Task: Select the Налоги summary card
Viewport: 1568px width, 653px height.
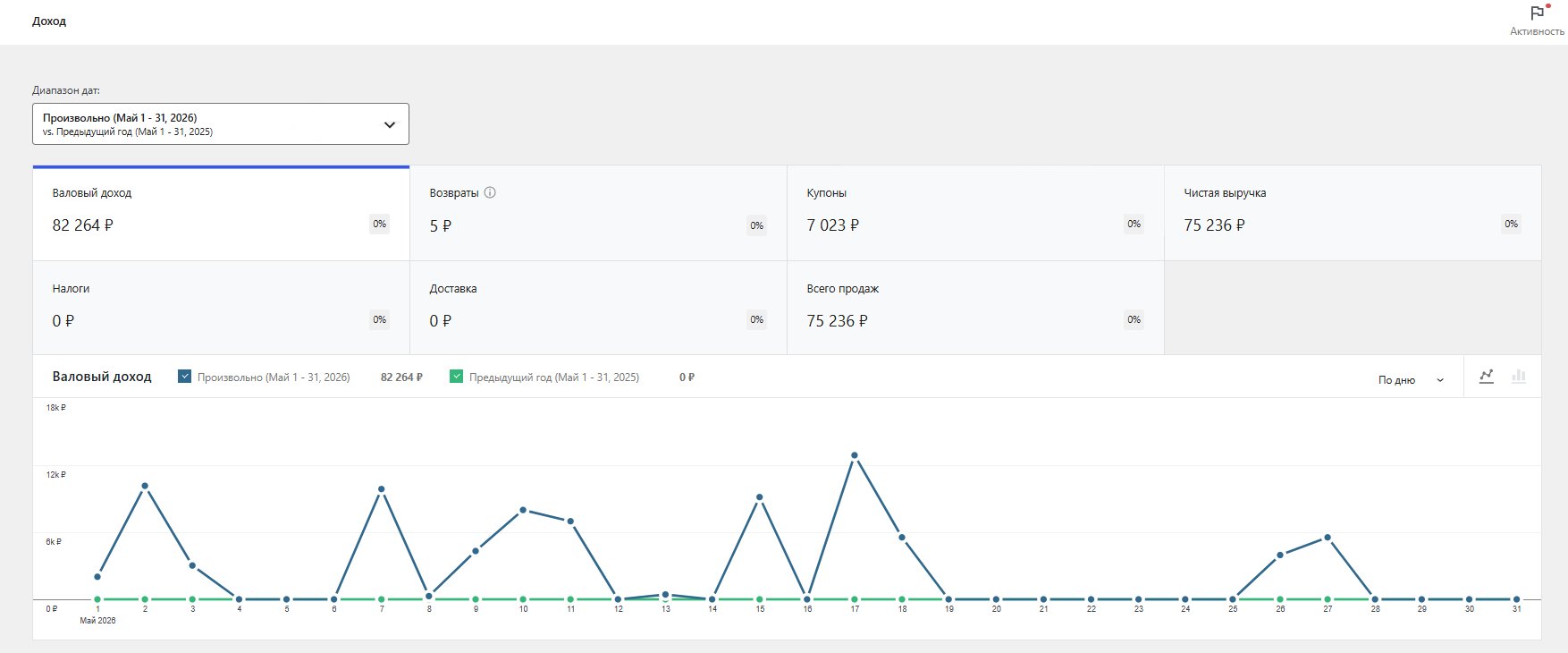Action: coord(222,309)
